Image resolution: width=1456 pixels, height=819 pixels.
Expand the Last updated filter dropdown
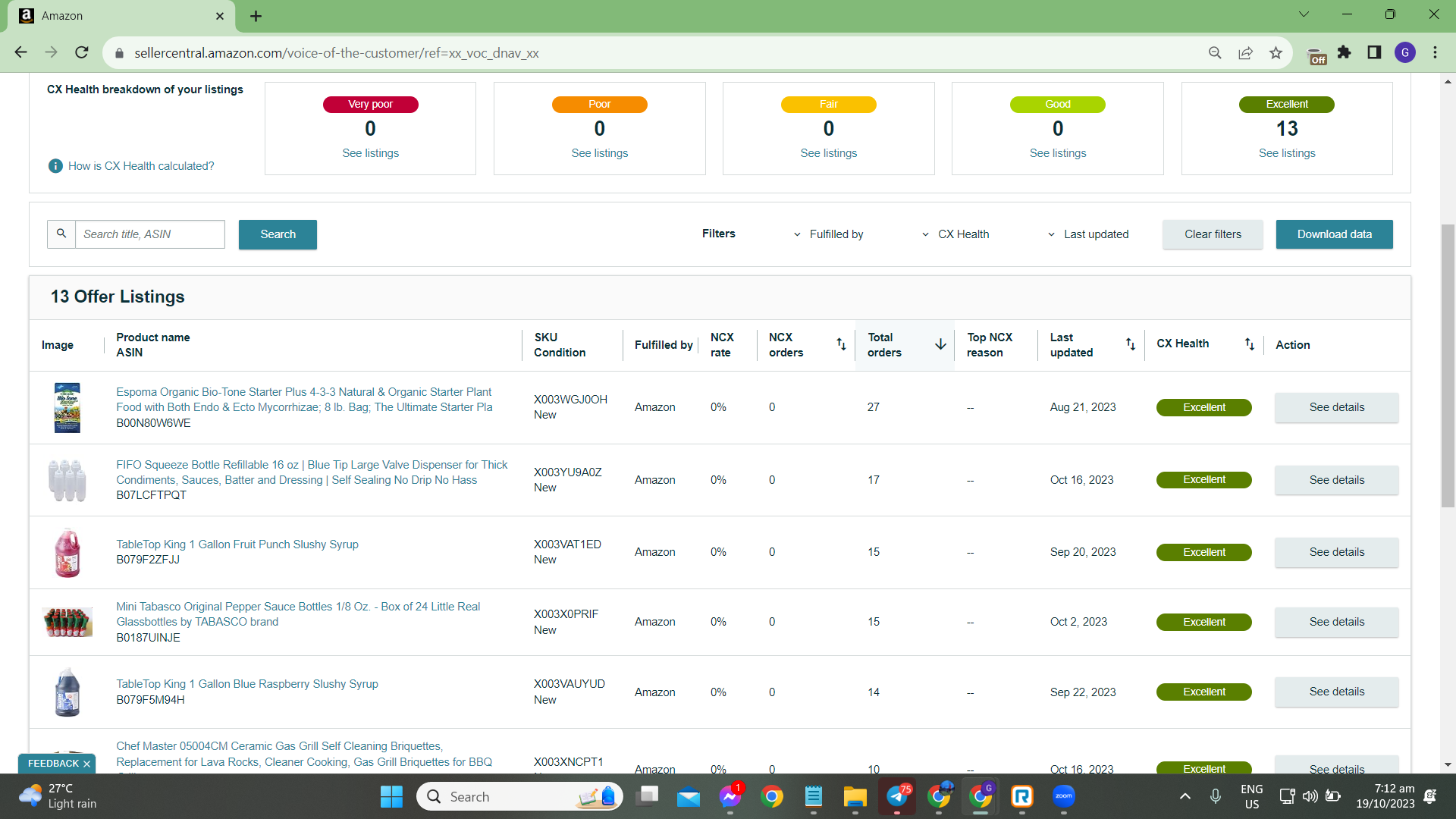[x=1087, y=234]
